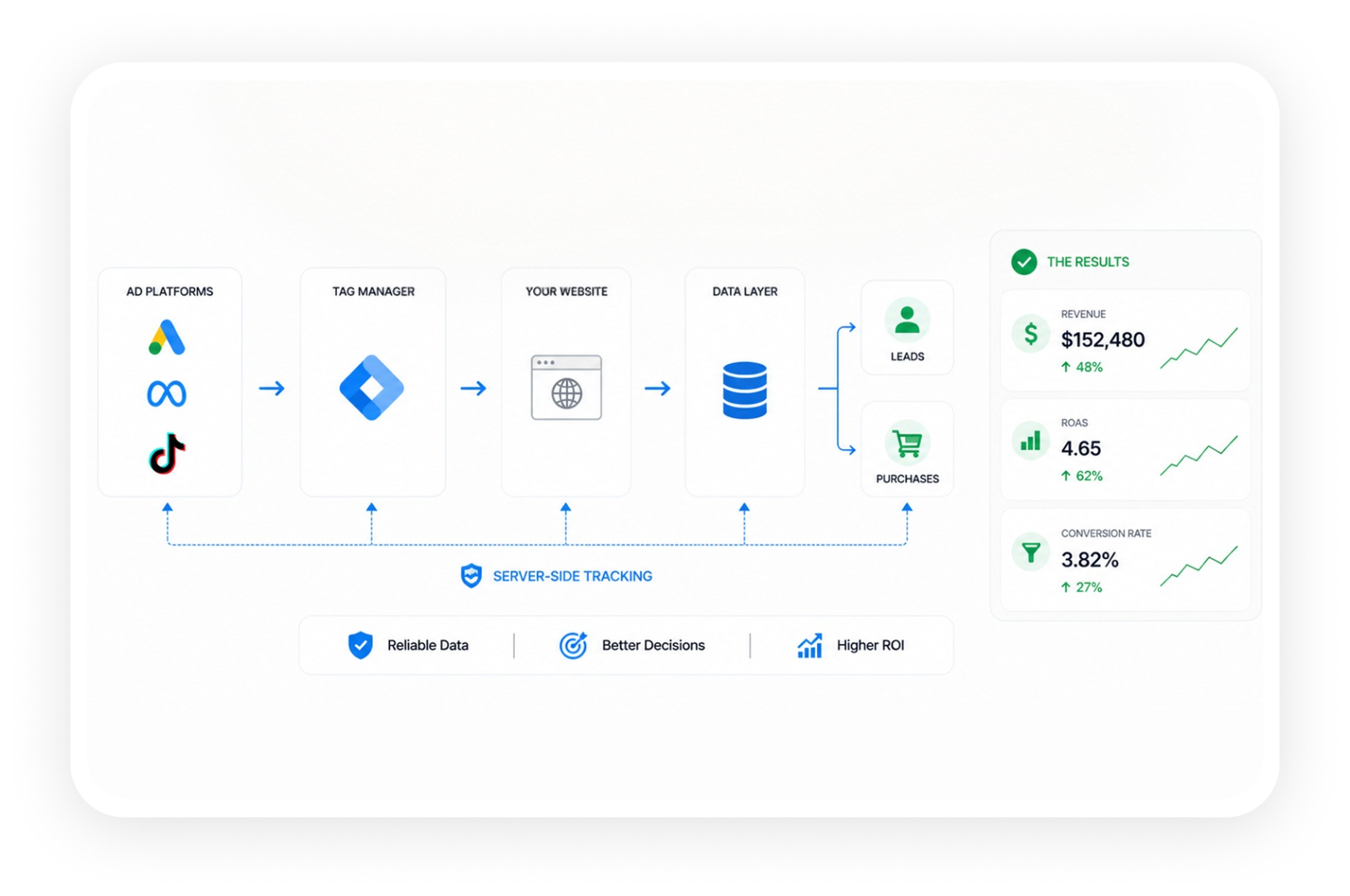1350x896 pixels.
Task: Click the Conversion Rate trend sparkline
Action: [1199, 566]
